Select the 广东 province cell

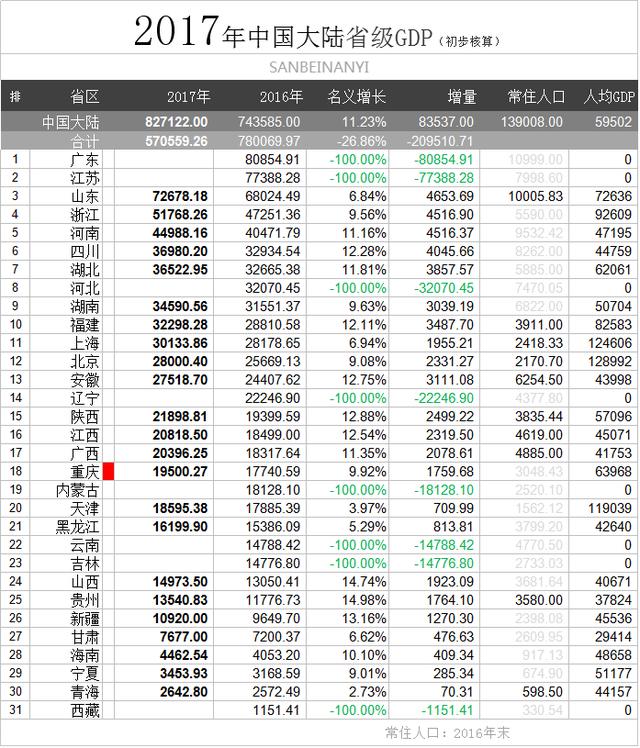pos(84,159)
